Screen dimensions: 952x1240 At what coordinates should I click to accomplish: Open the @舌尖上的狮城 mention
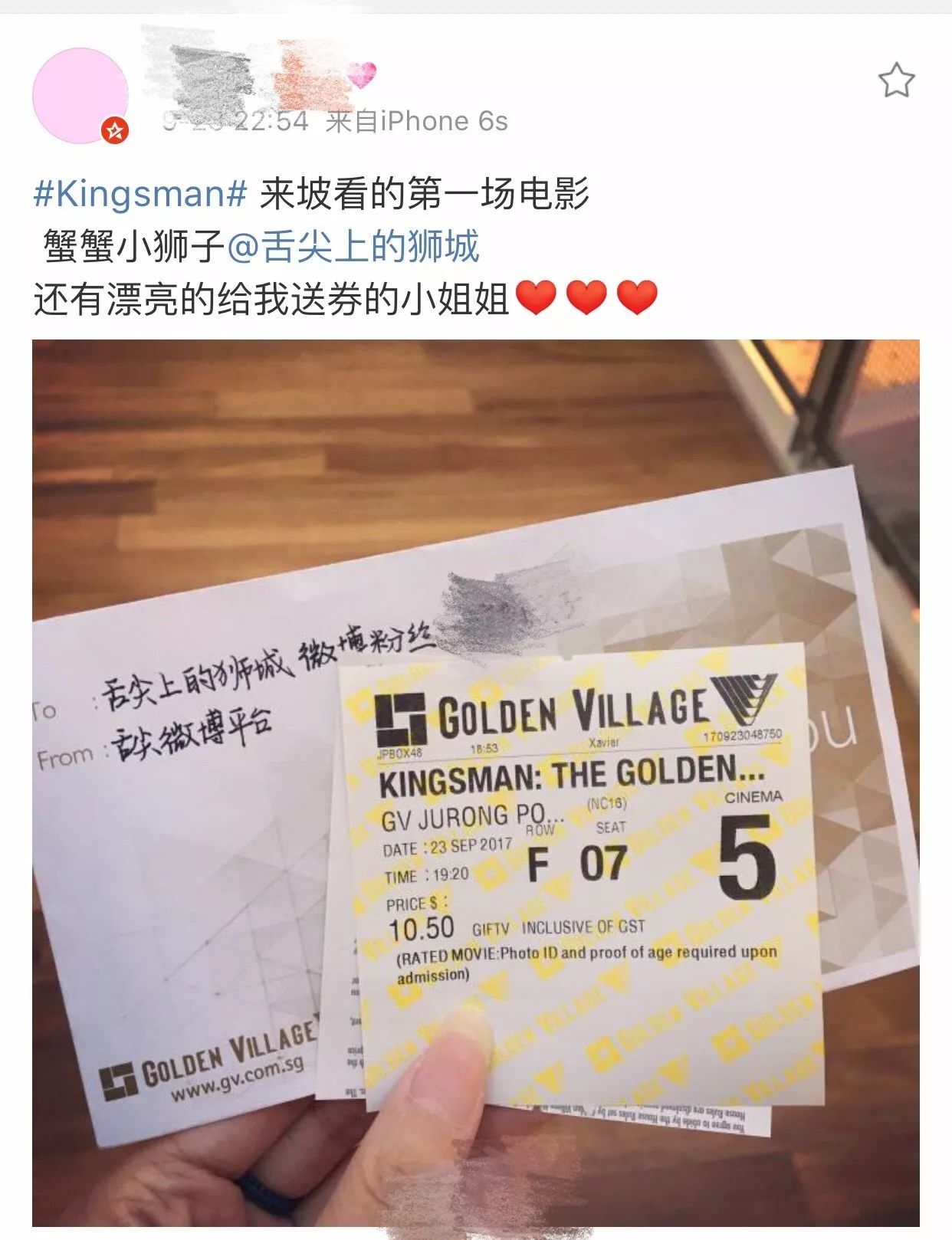pos(352,246)
